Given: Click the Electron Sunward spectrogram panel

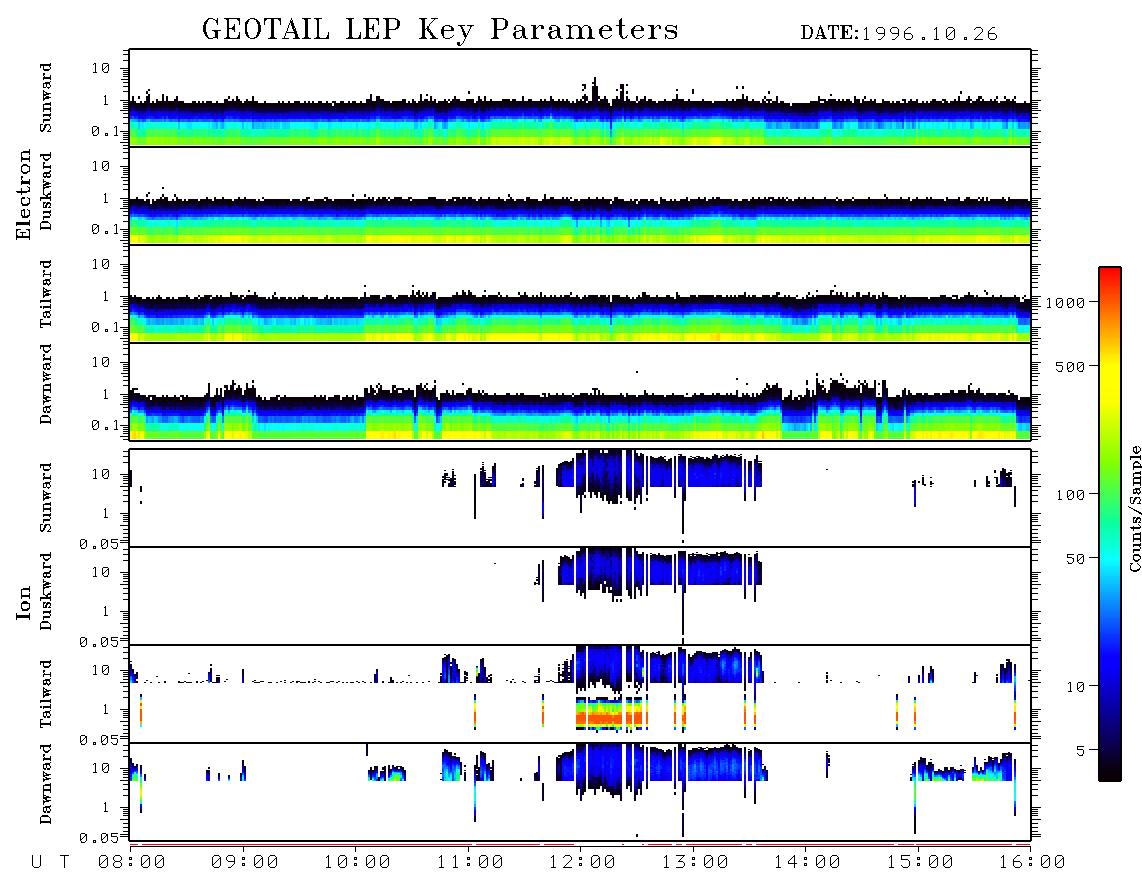Looking at the screenshot, I should click(580, 98).
